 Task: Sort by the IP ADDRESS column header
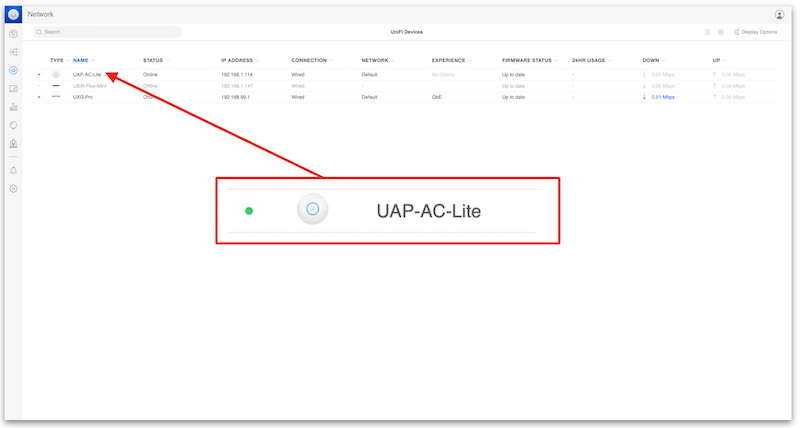point(240,60)
